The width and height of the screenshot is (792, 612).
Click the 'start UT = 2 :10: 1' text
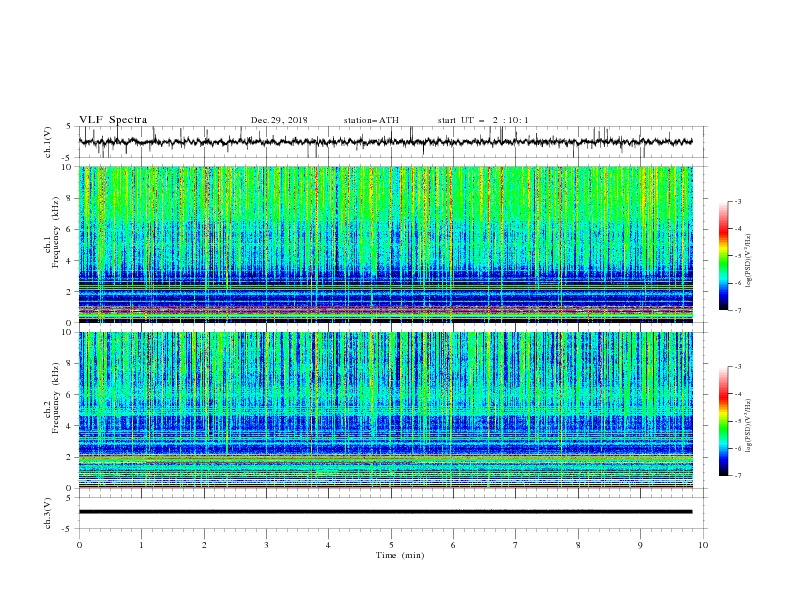483,120
